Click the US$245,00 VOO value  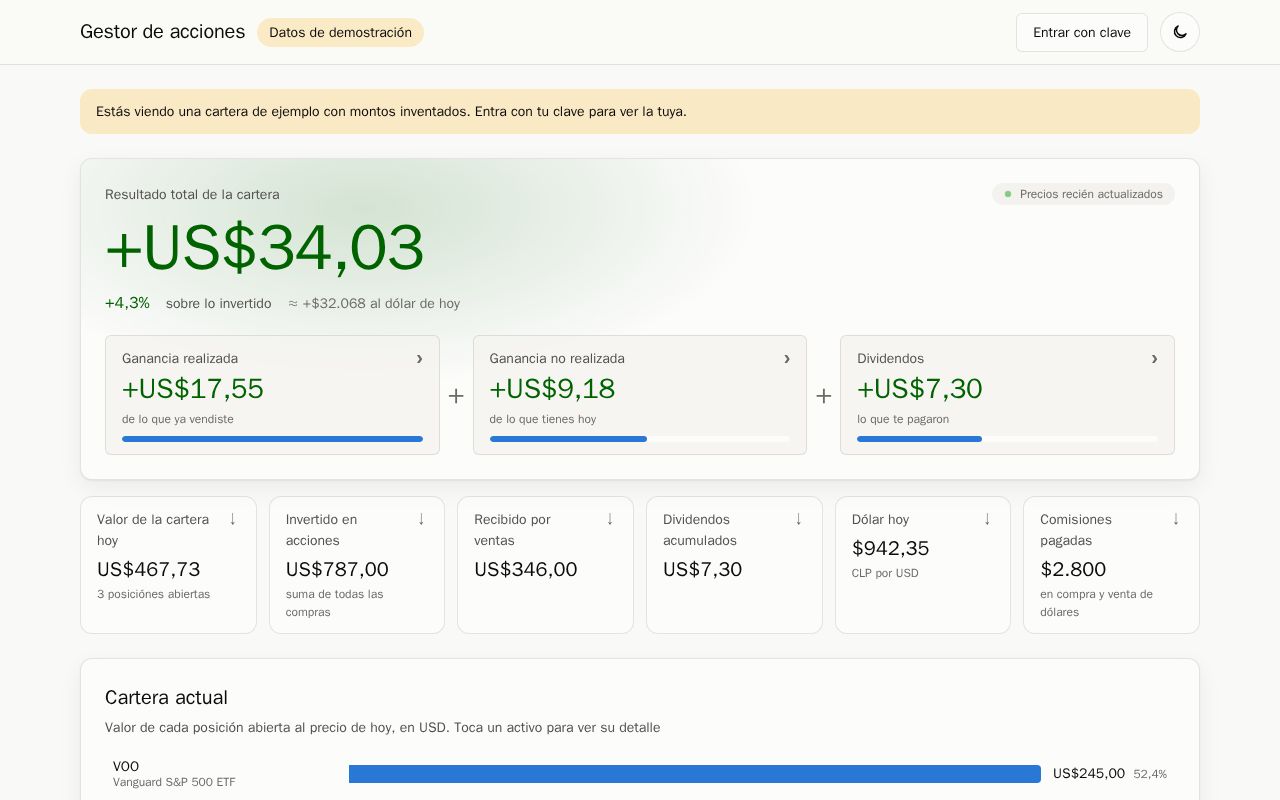1089,774
